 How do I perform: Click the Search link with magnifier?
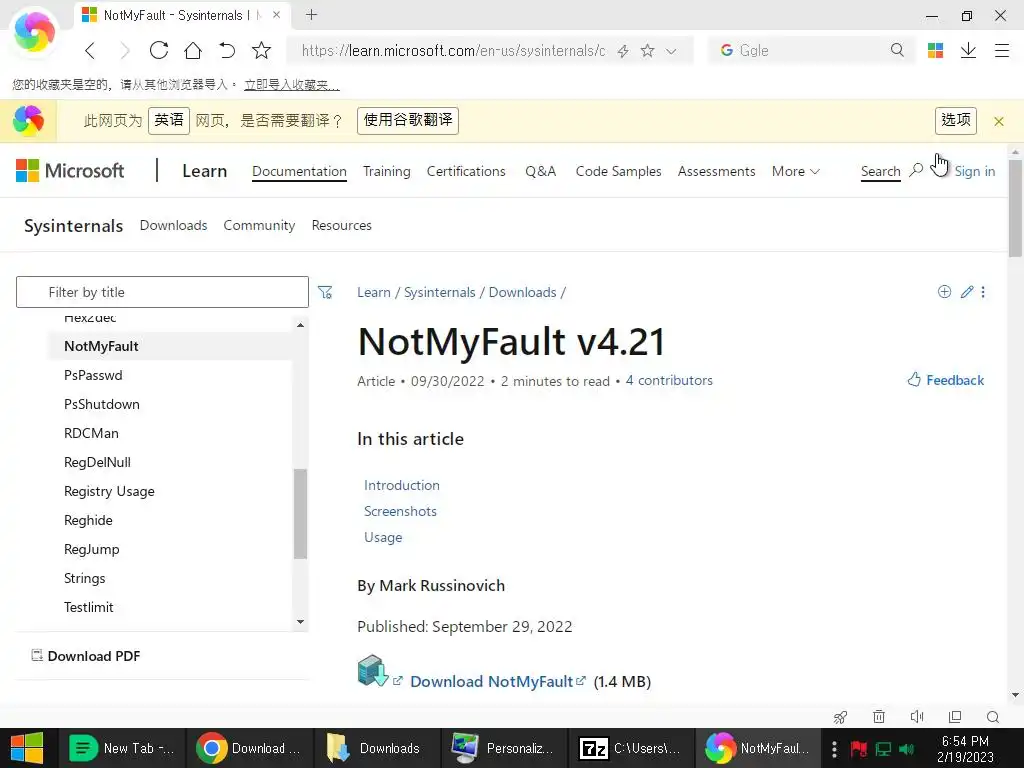[x=891, y=171]
